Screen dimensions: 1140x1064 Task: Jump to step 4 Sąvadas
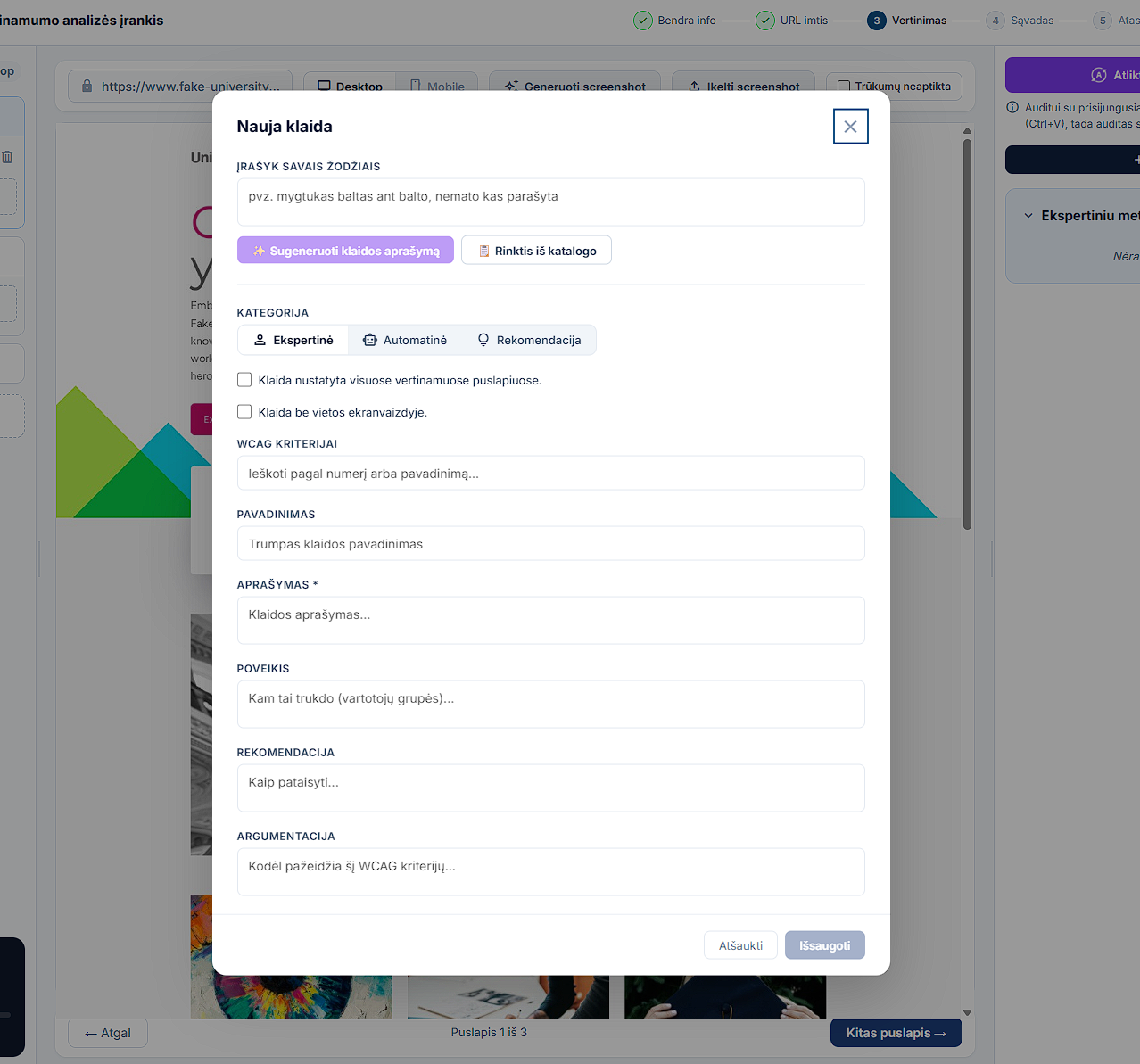(1020, 21)
